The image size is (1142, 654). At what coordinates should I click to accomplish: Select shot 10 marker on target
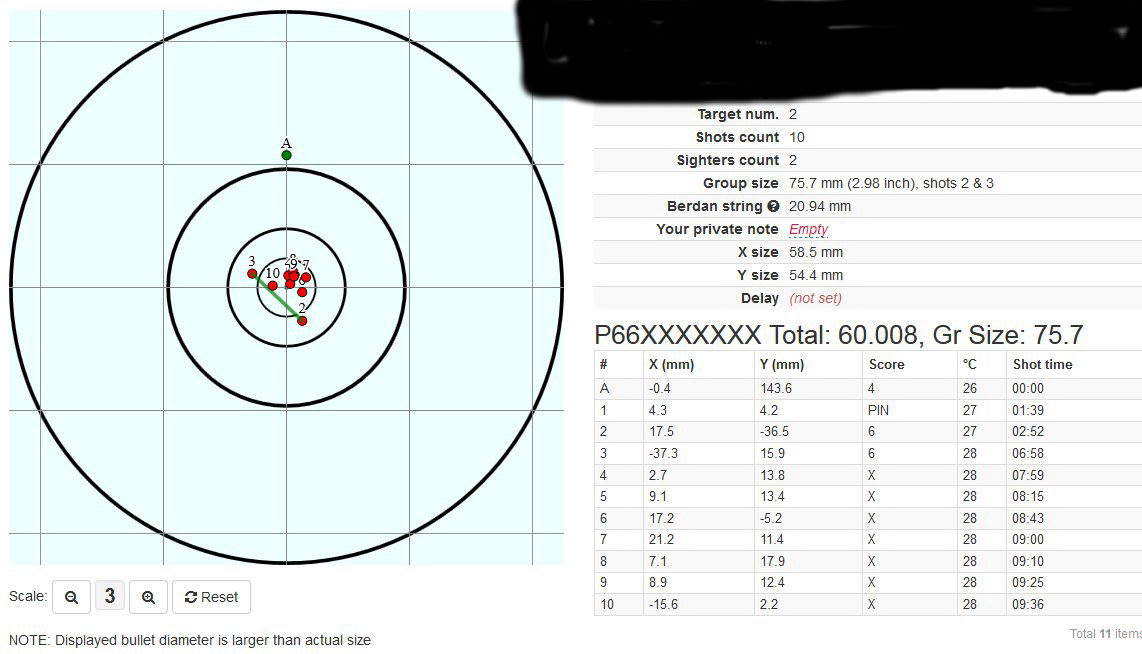pyautogui.click(x=272, y=285)
